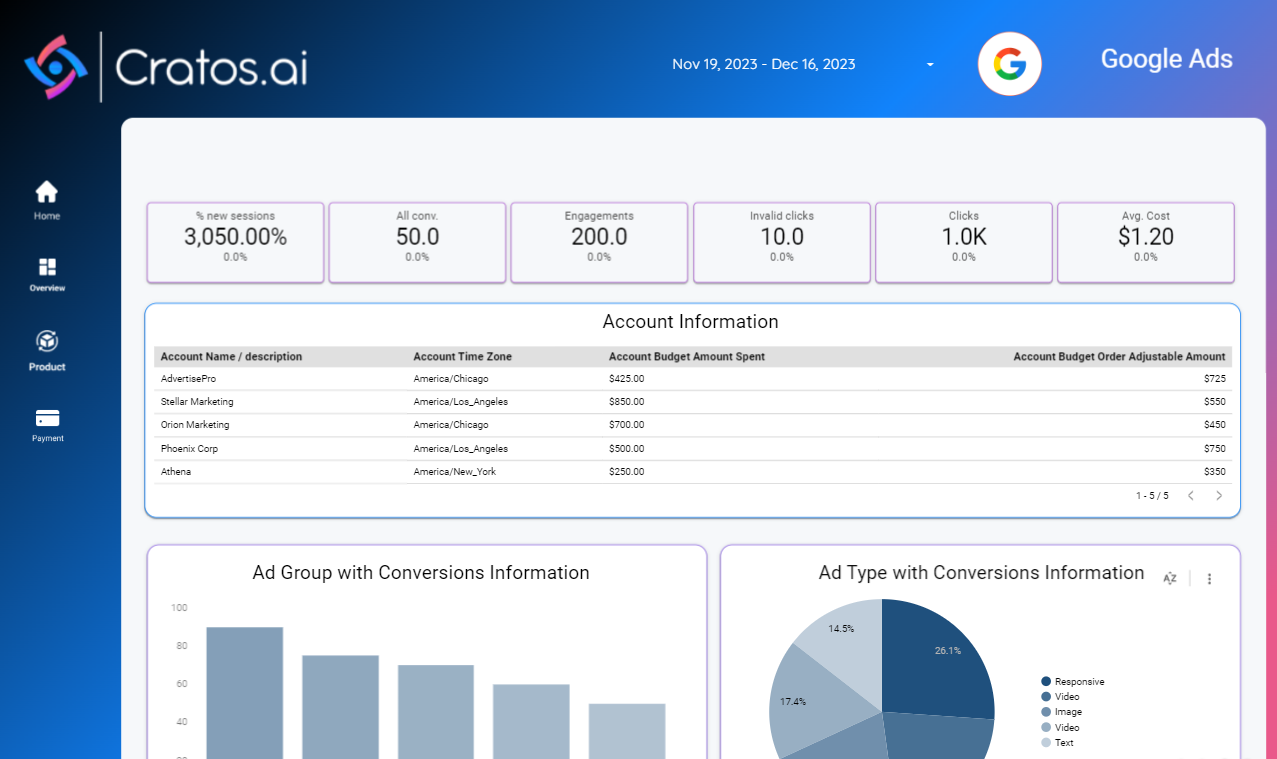Select the Engagements scorecard
The width and height of the screenshot is (1277, 759).
(x=599, y=243)
